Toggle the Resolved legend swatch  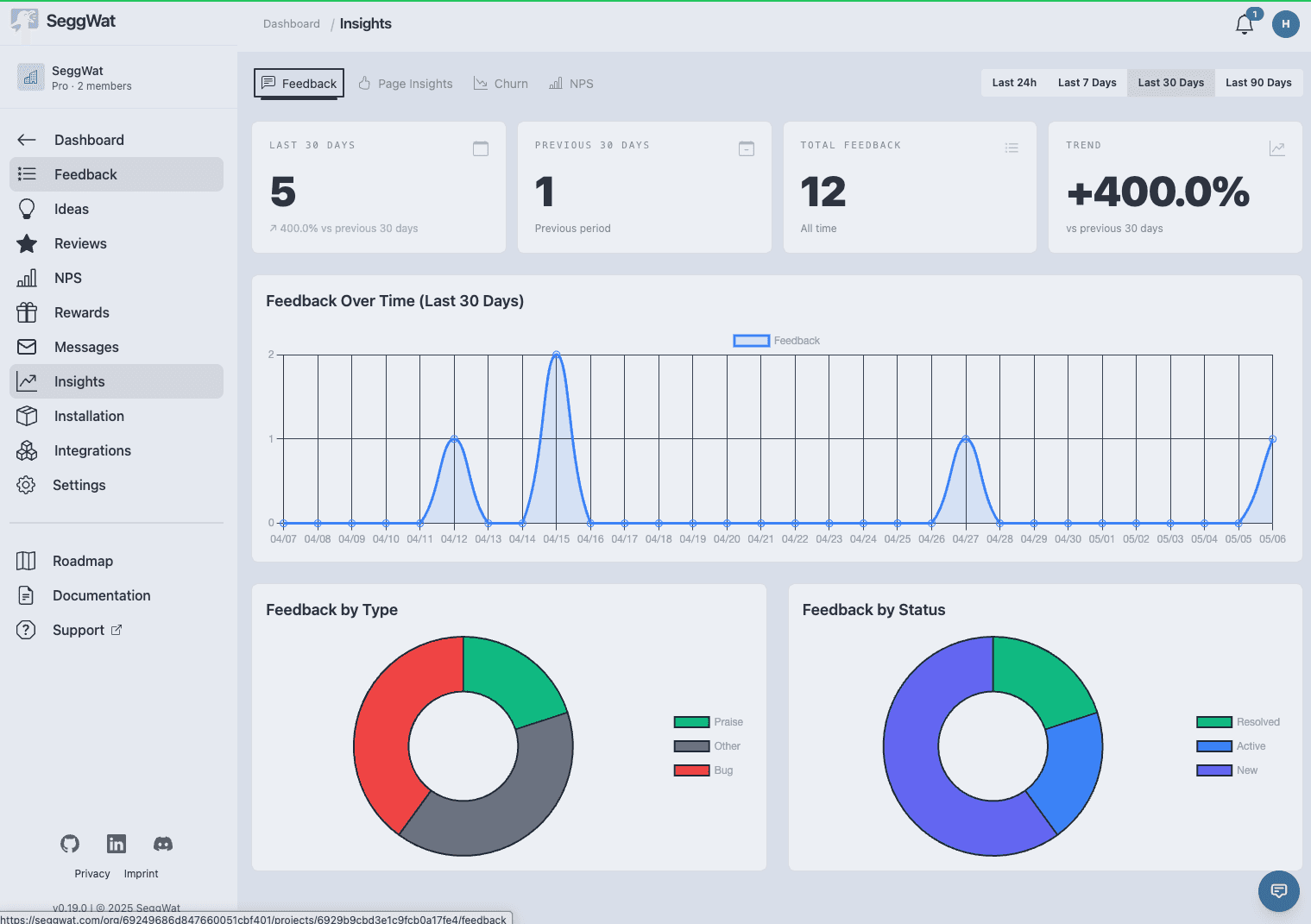click(1214, 722)
